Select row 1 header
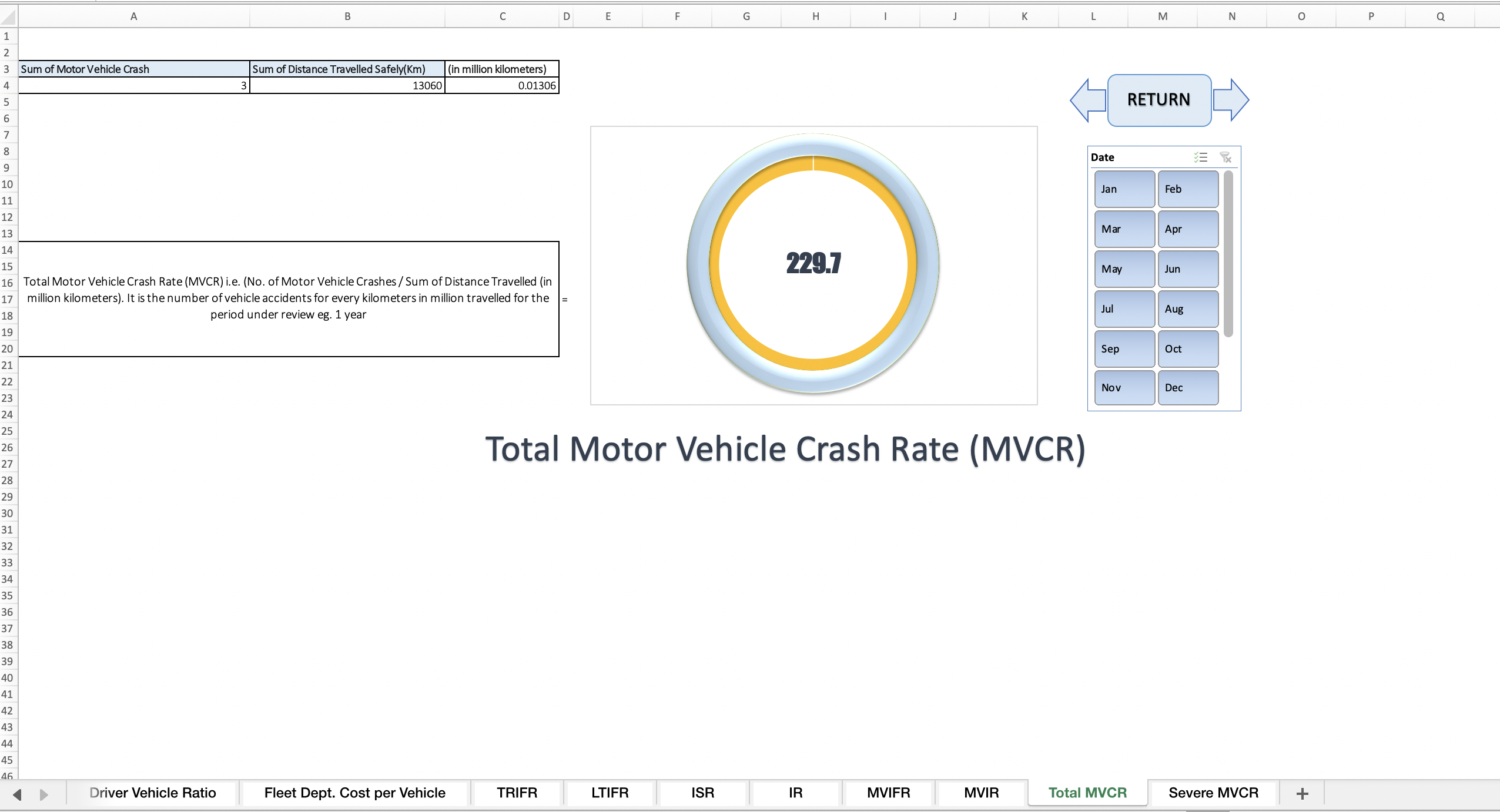 click(8, 36)
